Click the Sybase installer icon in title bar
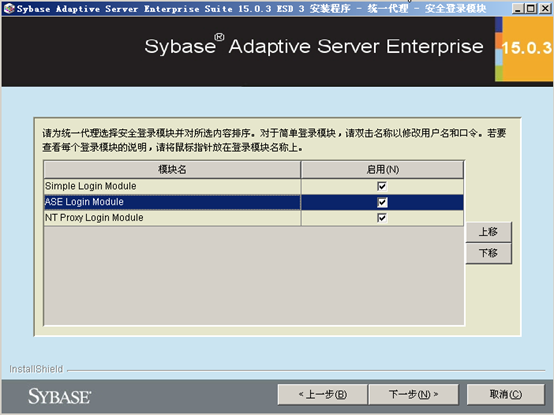The height and width of the screenshot is (415, 554). [x=9, y=8]
